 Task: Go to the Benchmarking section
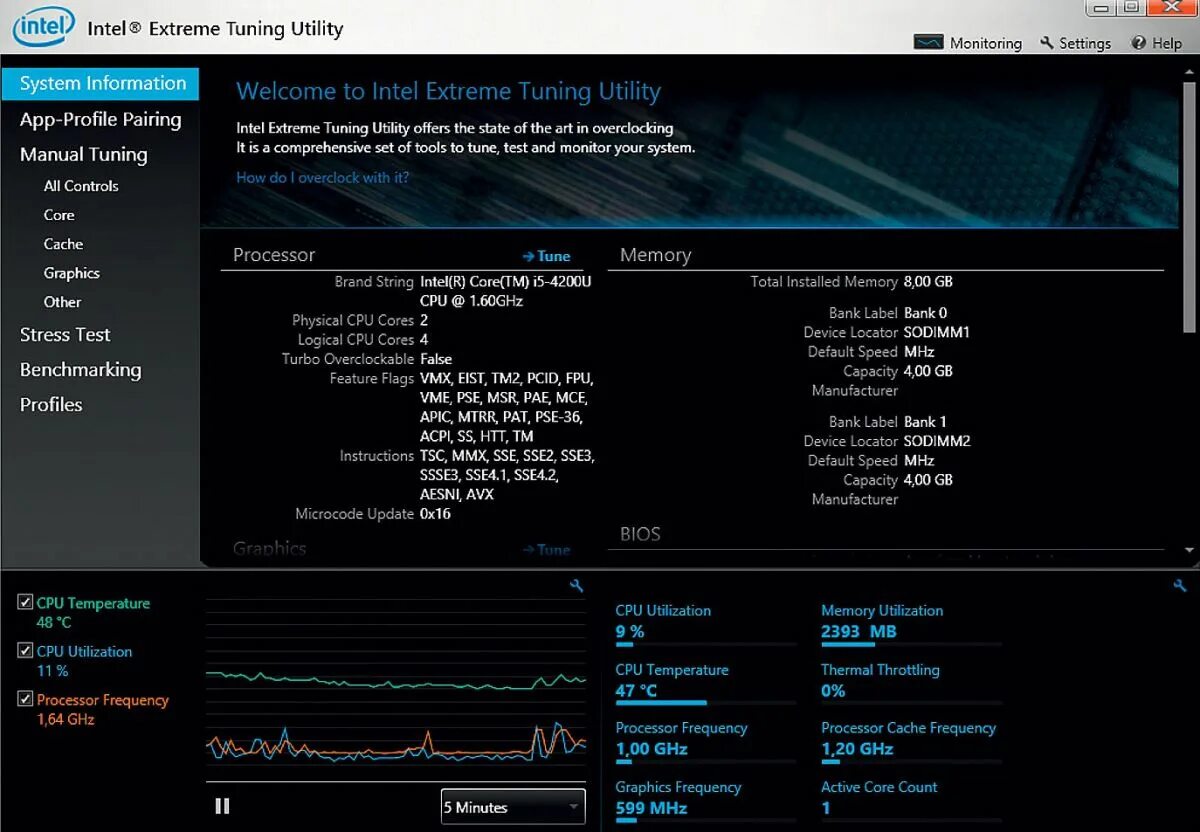click(80, 370)
